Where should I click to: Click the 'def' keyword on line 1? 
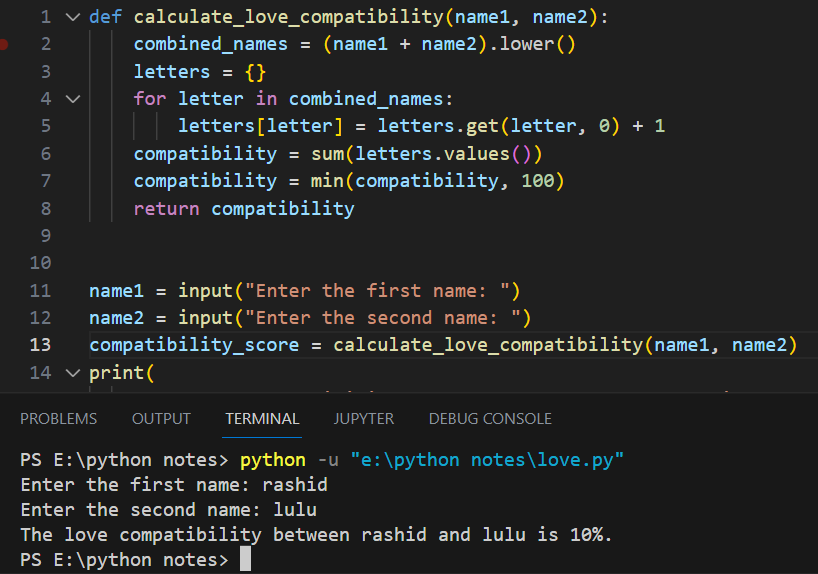(105, 17)
